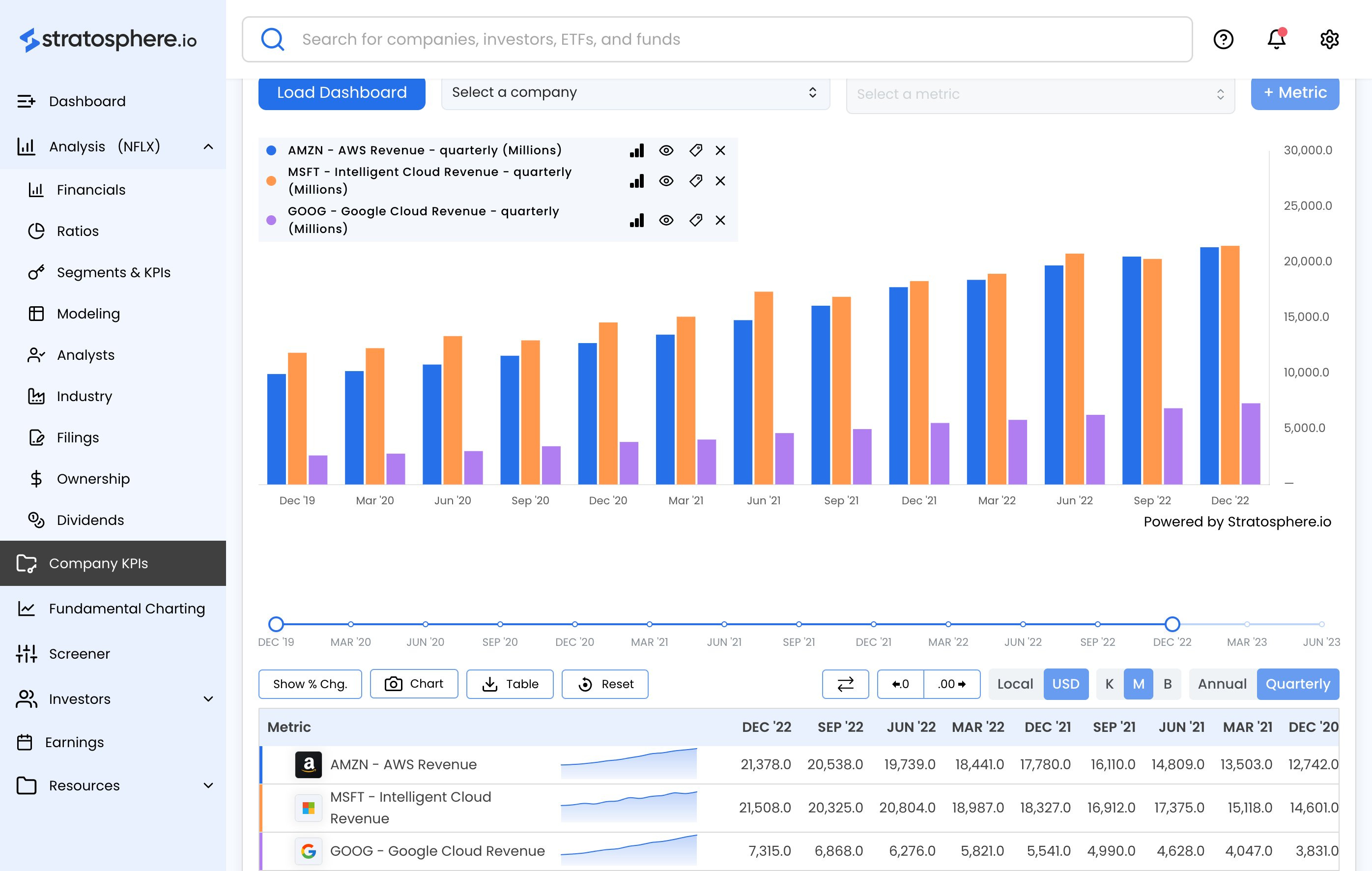
Task: Switch currency to USD
Action: pos(1065,684)
